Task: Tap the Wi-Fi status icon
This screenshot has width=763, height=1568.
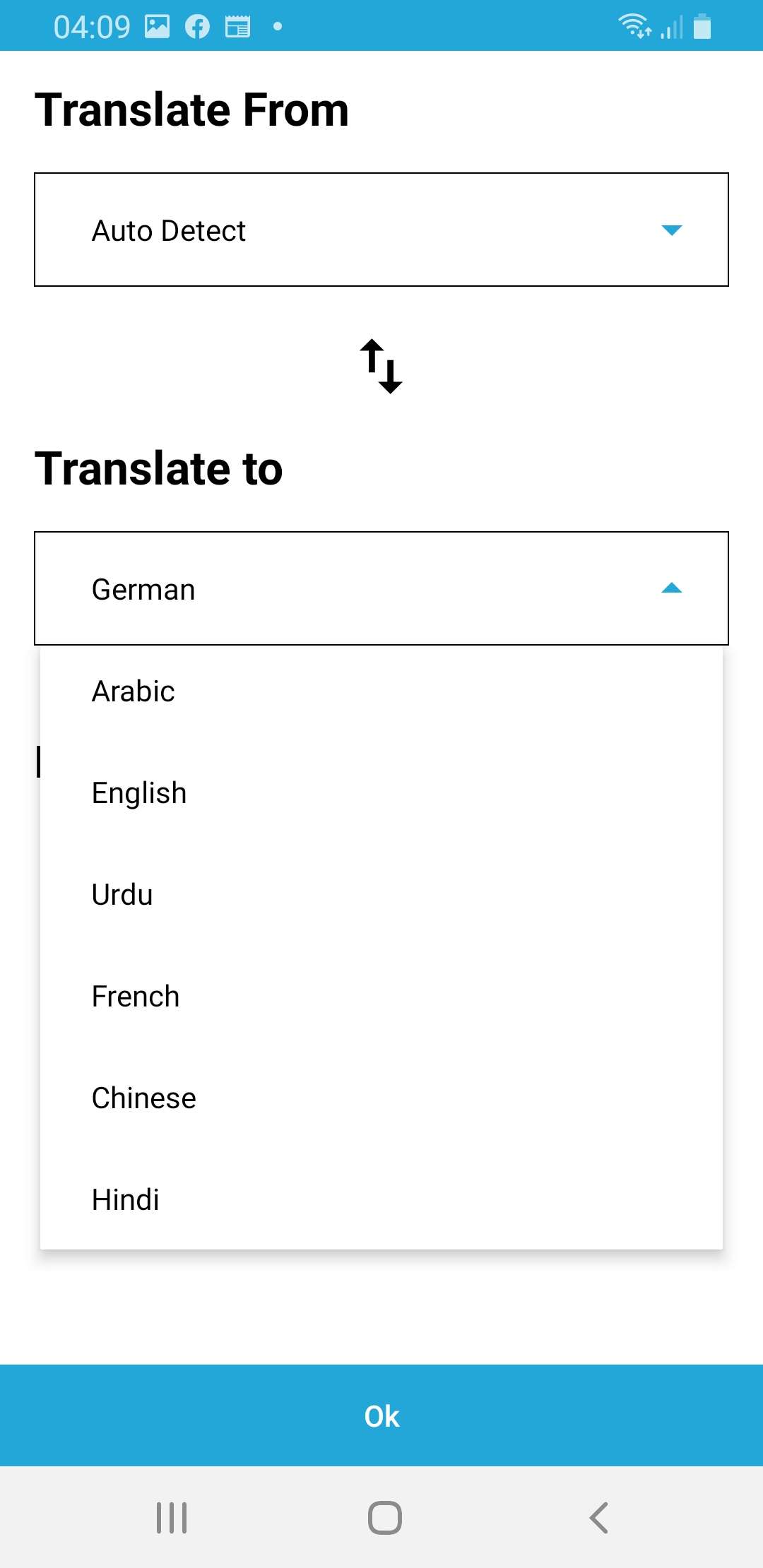Action: pyautogui.click(x=634, y=26)
